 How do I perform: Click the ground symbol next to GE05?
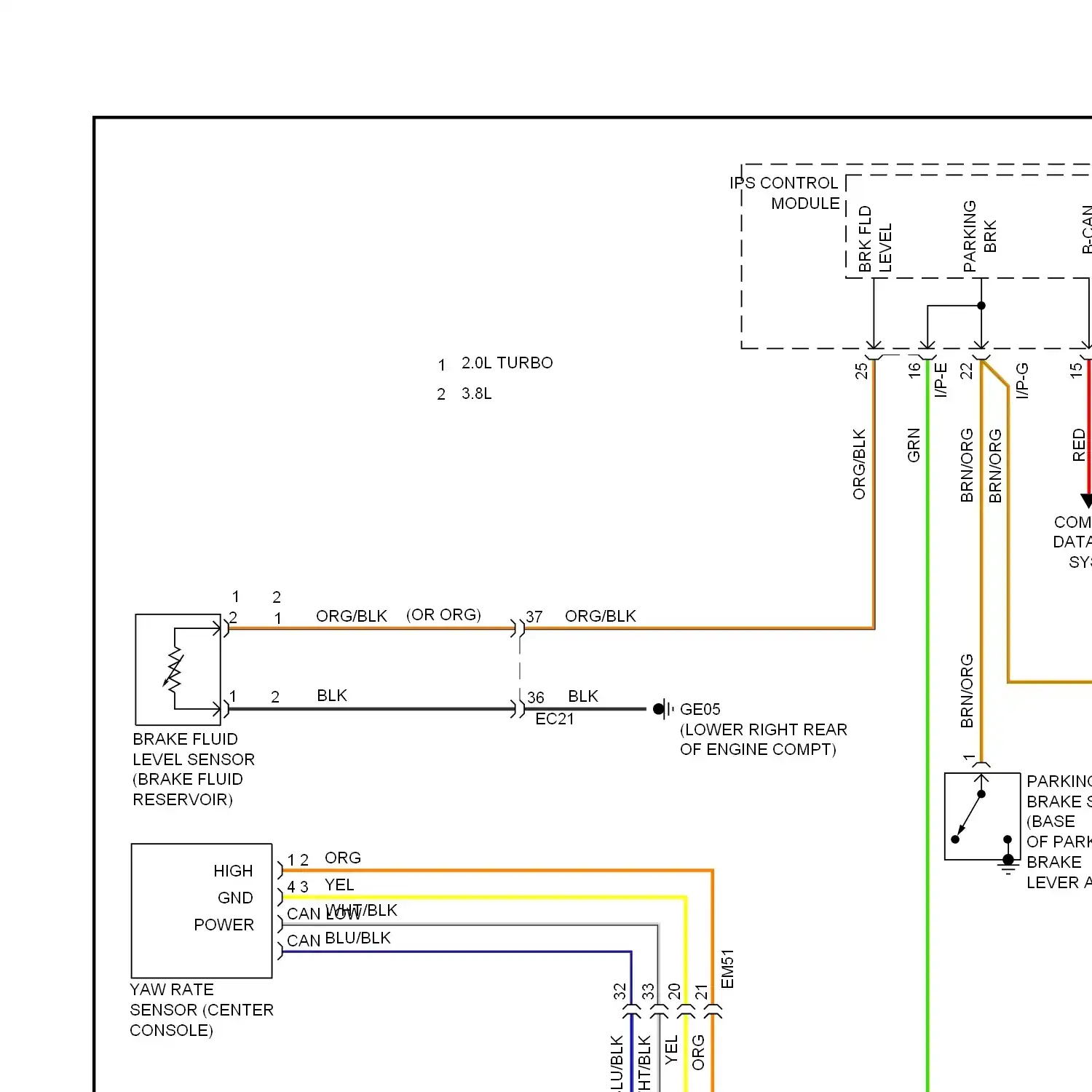662,708
